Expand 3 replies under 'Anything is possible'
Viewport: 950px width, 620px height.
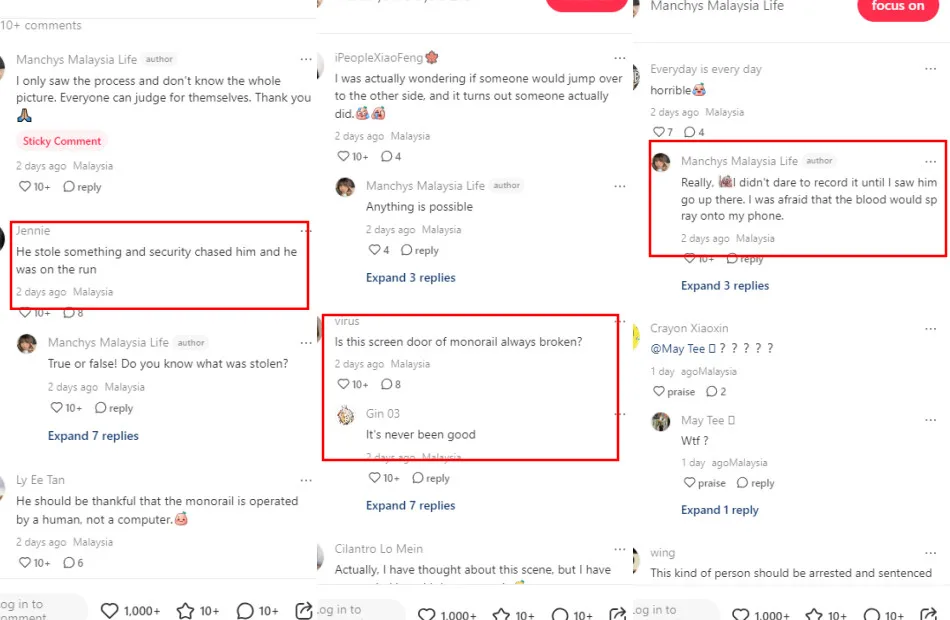(x=411, y=278)
